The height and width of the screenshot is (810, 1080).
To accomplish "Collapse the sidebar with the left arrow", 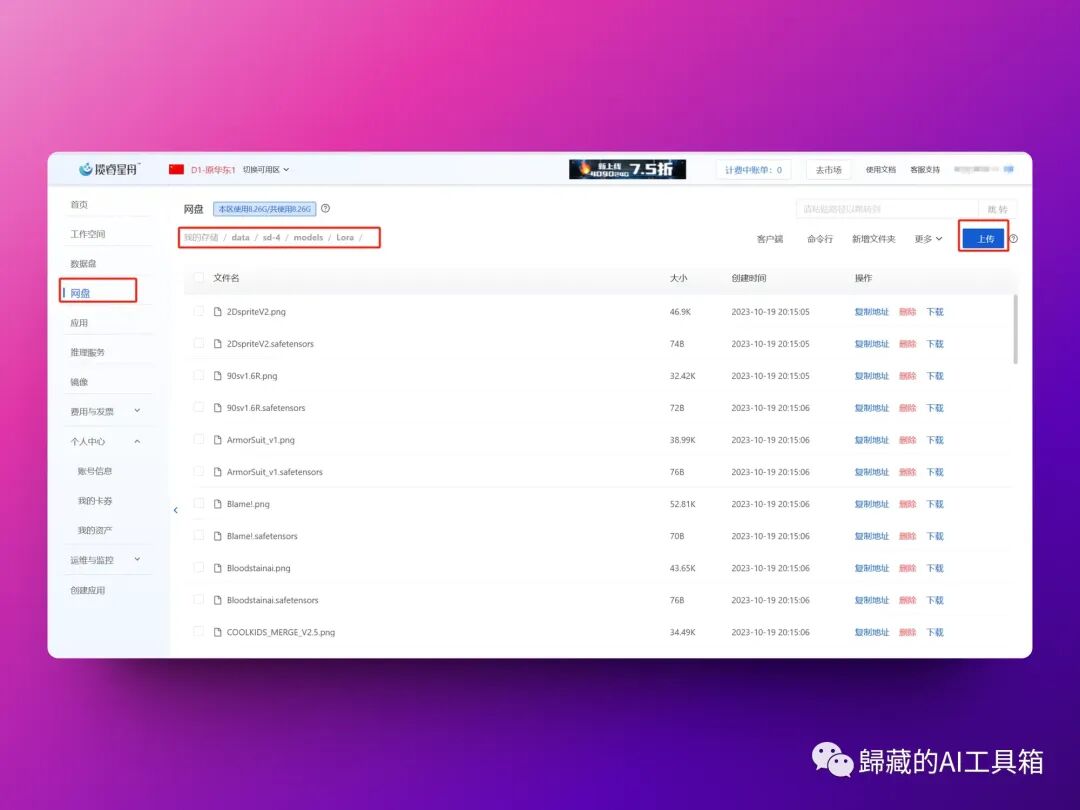I will click(x=176, y=510).
